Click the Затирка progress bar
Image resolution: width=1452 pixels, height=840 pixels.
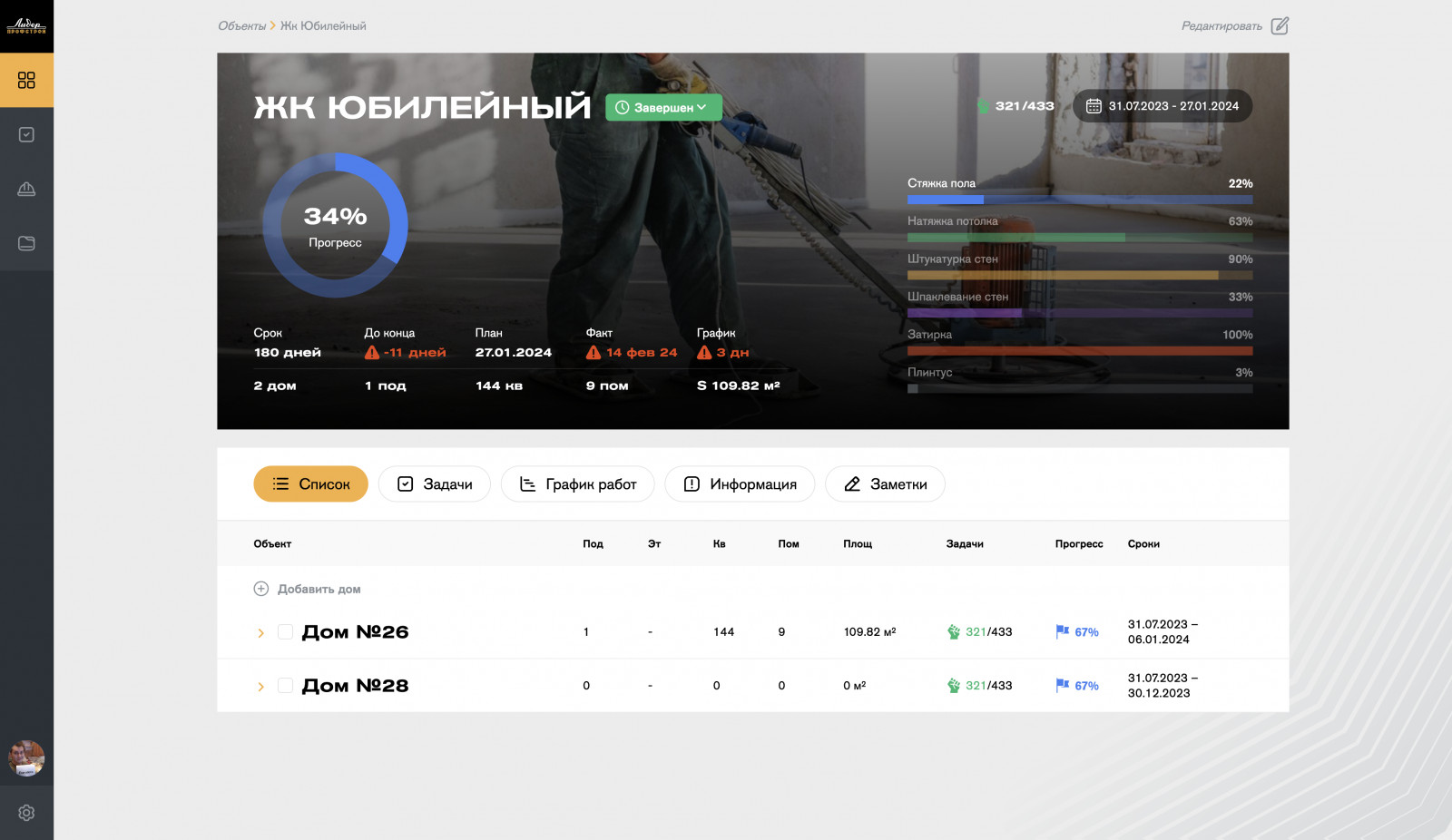pos(1080,351)
